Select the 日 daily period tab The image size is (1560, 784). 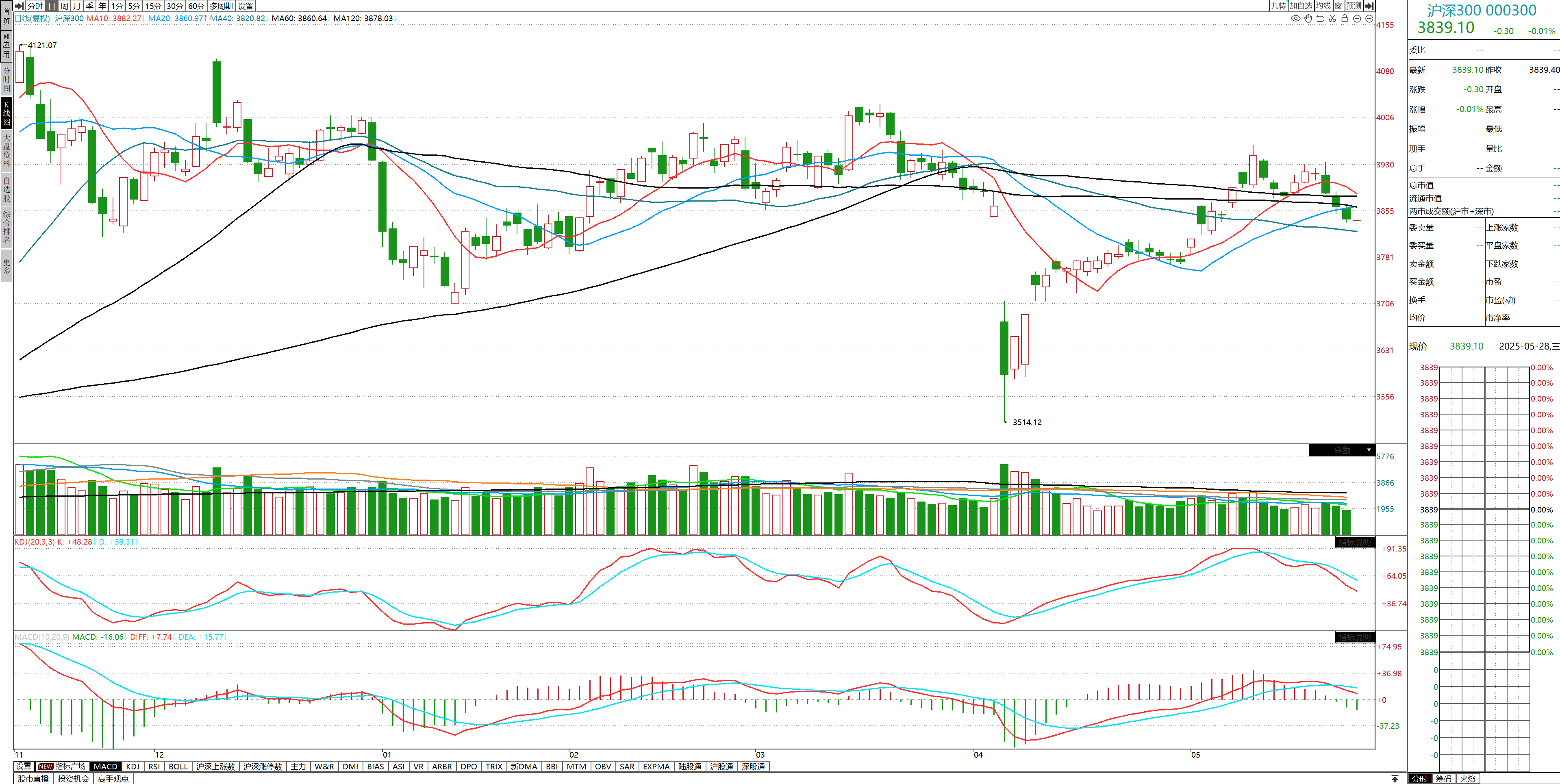(x=52, y=5)
